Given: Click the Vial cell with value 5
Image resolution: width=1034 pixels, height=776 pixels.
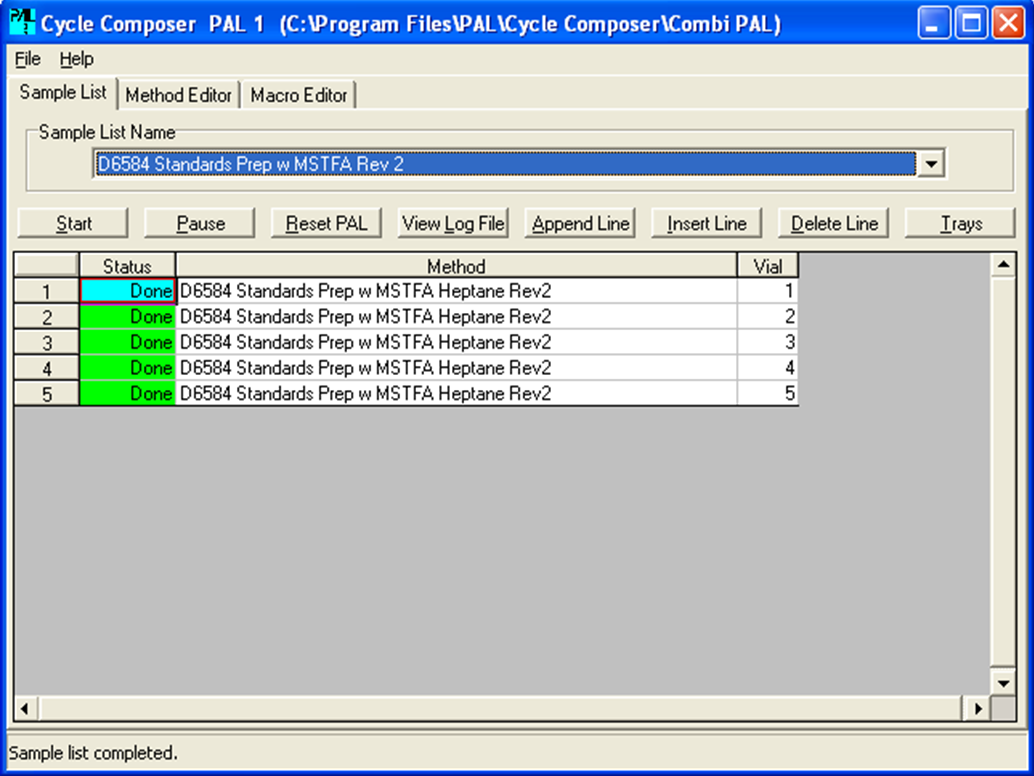Looking at the screenshot, I should 768,394.
